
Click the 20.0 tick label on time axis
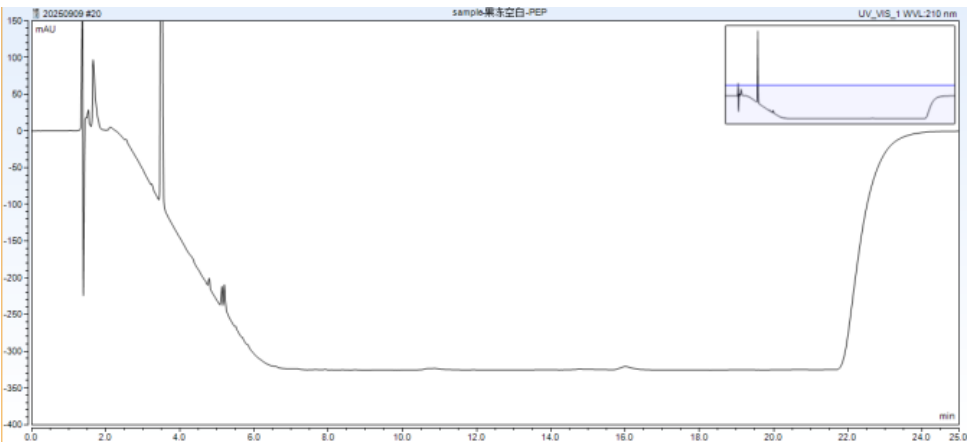774,437
